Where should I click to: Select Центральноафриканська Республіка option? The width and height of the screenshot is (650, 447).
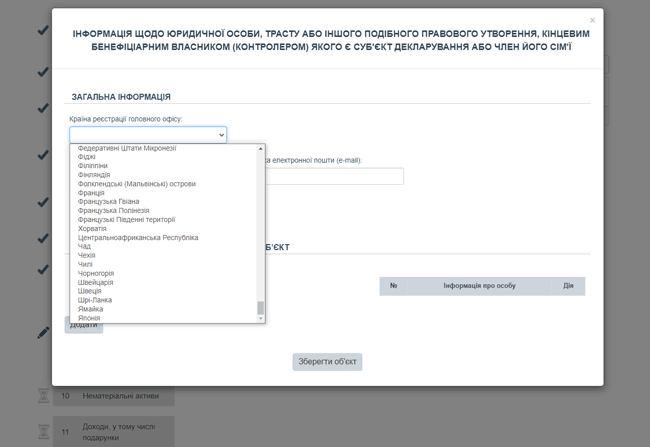[138, 238]
